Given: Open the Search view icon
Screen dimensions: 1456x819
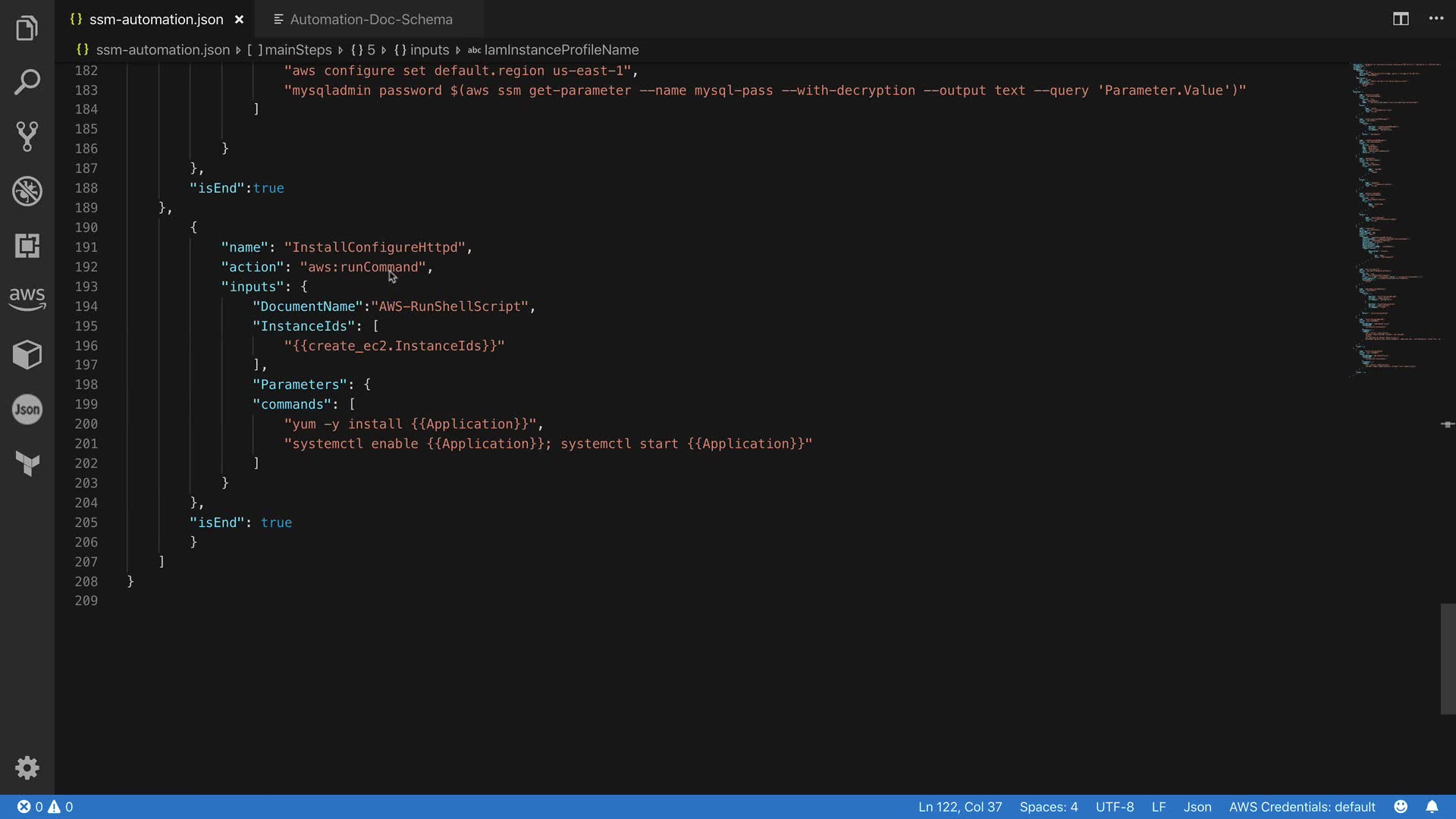Looking at the screenshot, I should click(x=27, y=82).
